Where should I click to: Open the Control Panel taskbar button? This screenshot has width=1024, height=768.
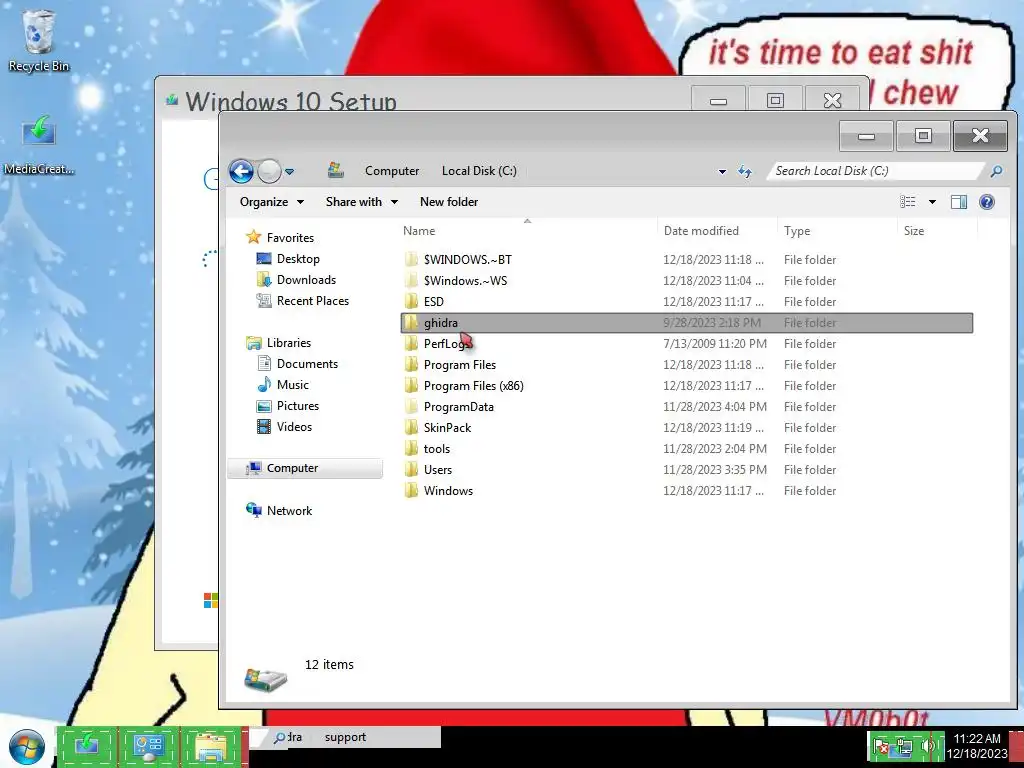[149, 746]
